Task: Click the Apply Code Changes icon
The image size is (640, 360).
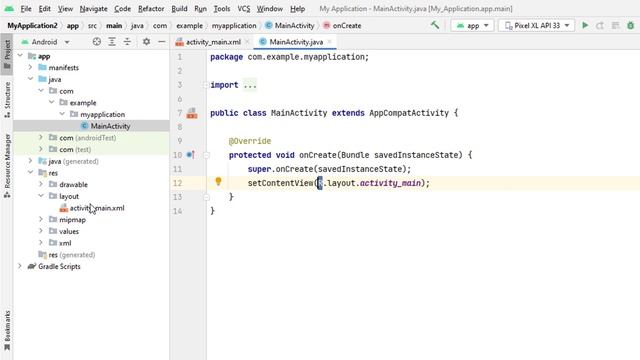Action: 616,25
